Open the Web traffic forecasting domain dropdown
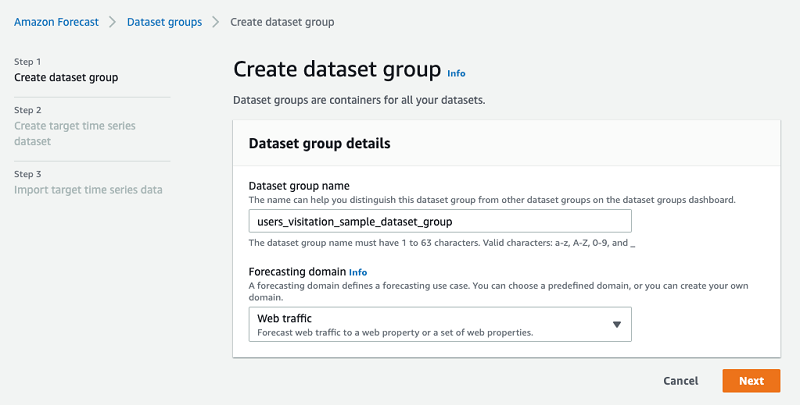The width and height of the screenshot is (800, 405). (430, 324)
